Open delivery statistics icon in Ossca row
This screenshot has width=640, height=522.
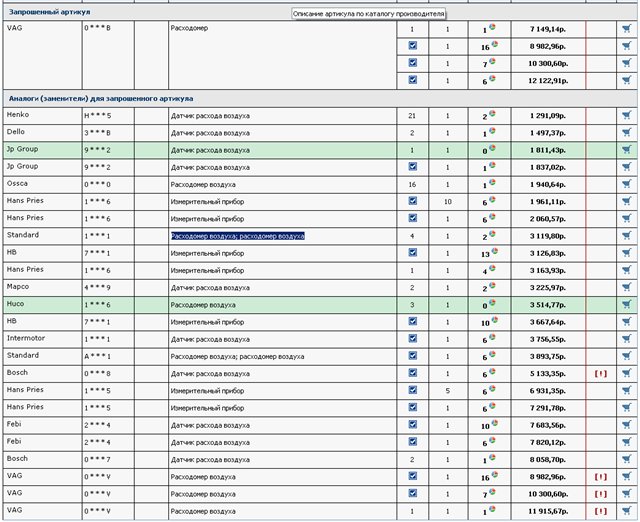(x=492, y=182)
